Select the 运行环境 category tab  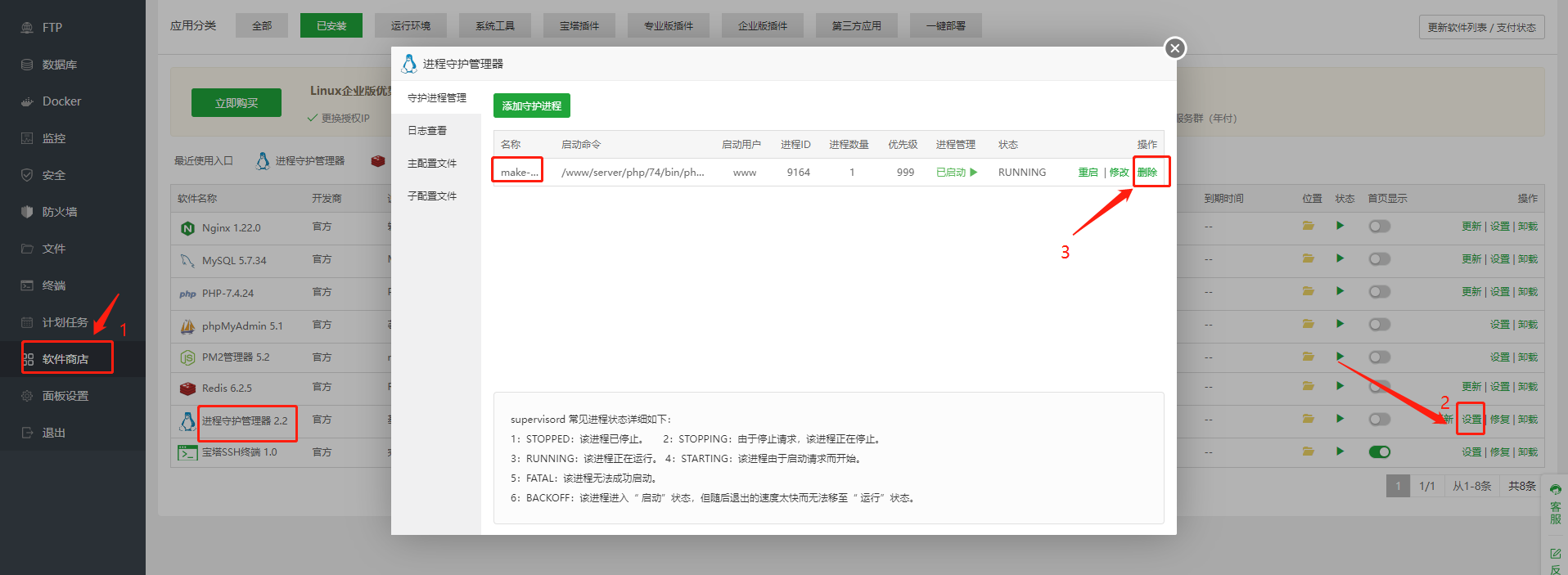(411, 26)
